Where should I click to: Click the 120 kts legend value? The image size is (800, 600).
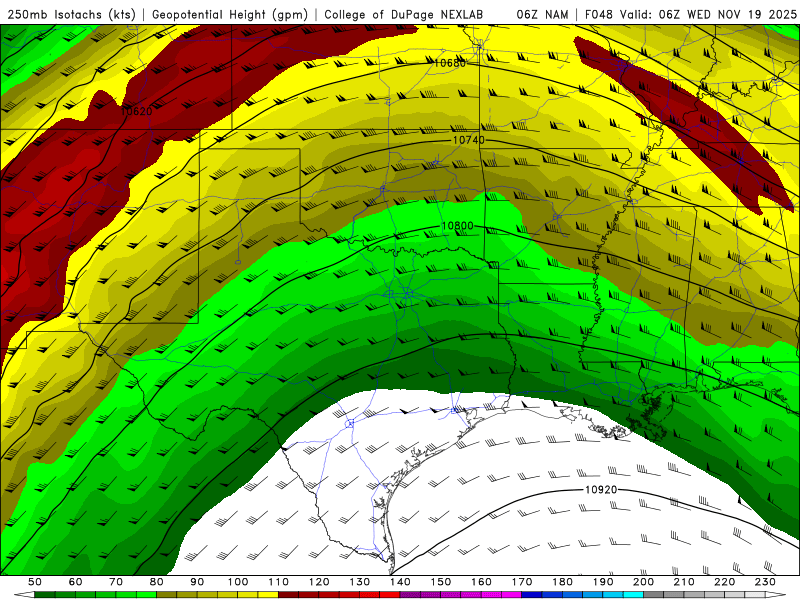point(319,582)
